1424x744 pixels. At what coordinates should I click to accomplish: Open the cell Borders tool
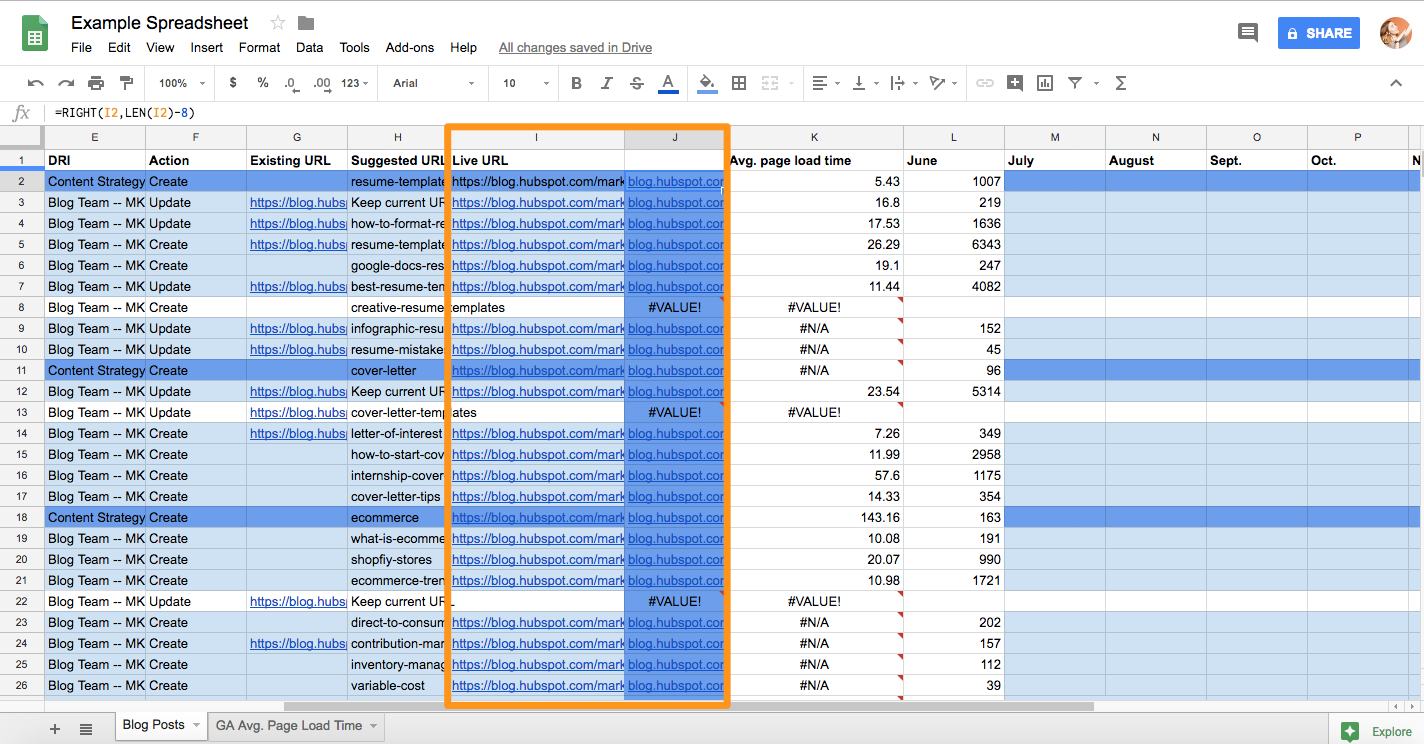tap(739, 83)
